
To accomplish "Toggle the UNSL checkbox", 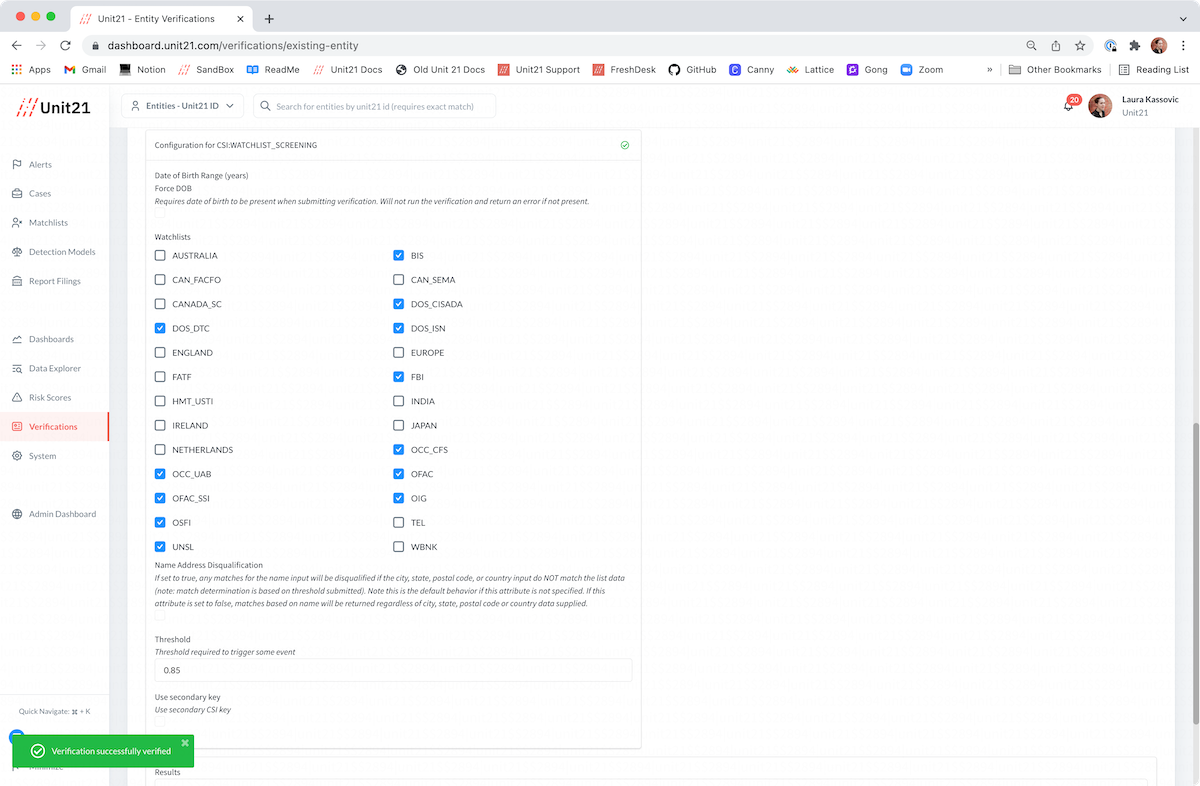I will tap(160, 547).
